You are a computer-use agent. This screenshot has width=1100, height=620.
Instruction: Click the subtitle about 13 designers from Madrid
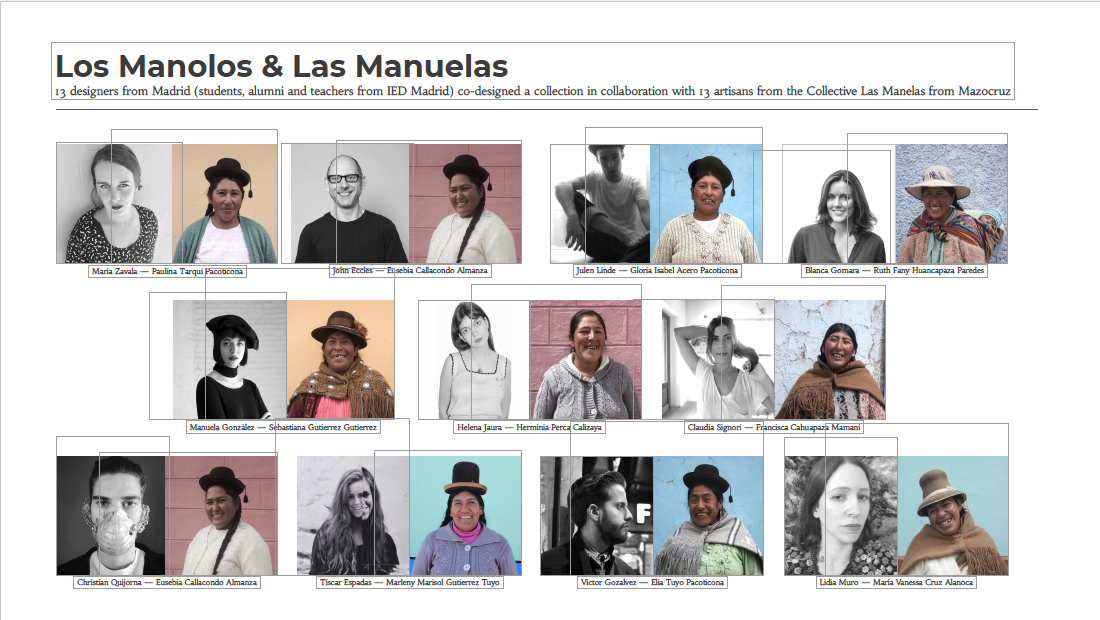click(532, 91)
